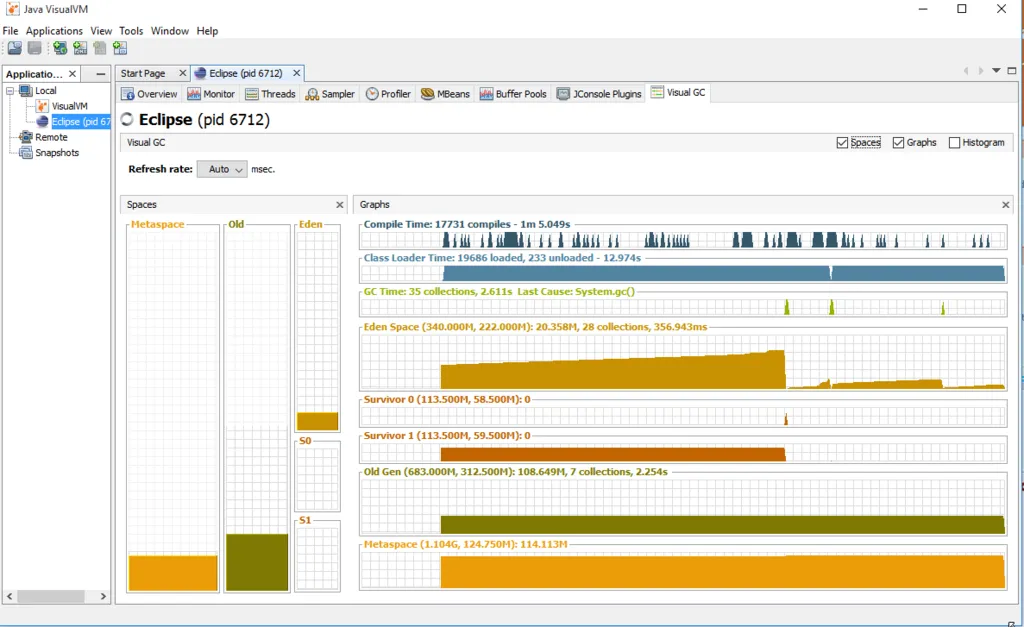Screen dimensions: 1024x627
Task: Click the GC Time graph label
Action: pos(499,291)
